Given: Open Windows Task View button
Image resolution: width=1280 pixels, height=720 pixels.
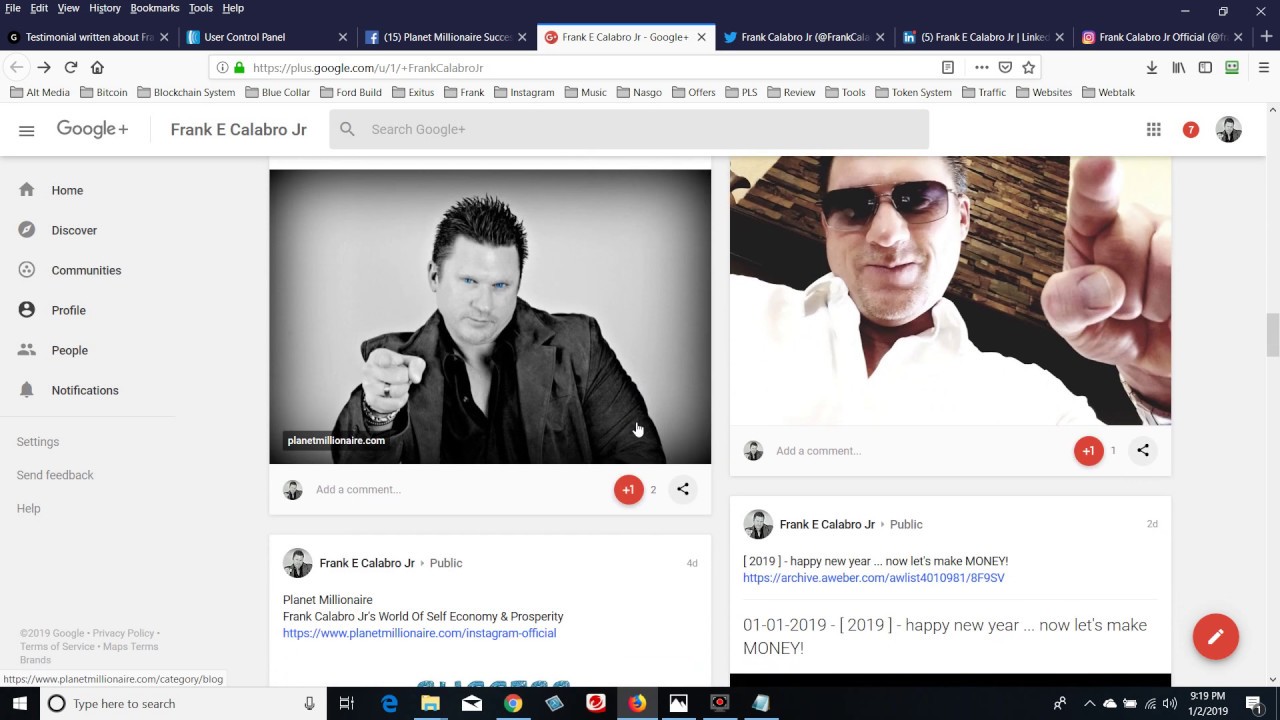Looking at the screenshot, I should point(347,703).
